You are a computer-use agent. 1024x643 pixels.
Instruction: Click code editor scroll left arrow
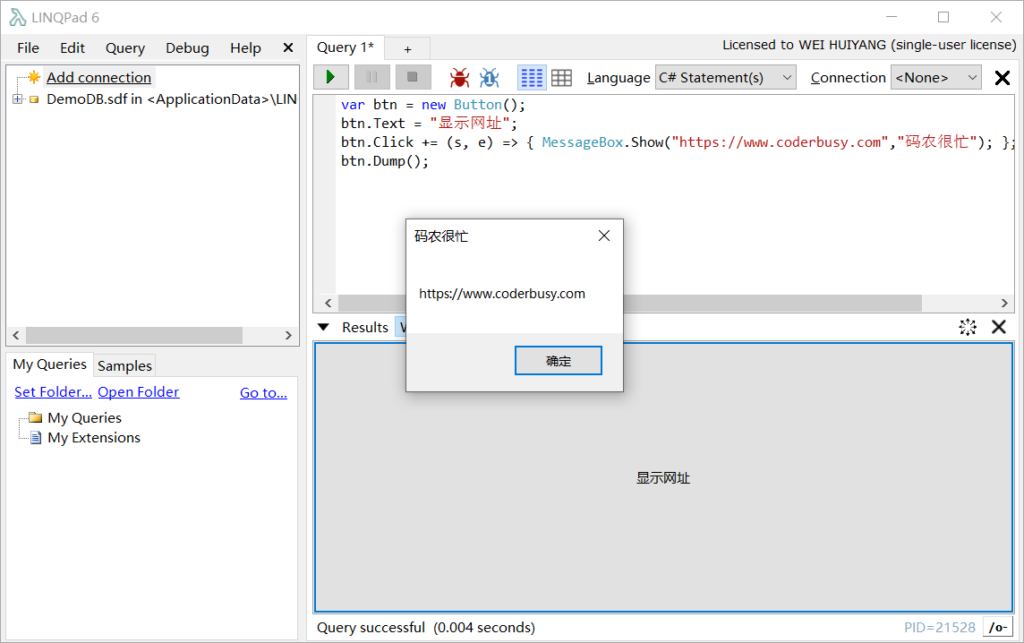click(x=328, y=303)
